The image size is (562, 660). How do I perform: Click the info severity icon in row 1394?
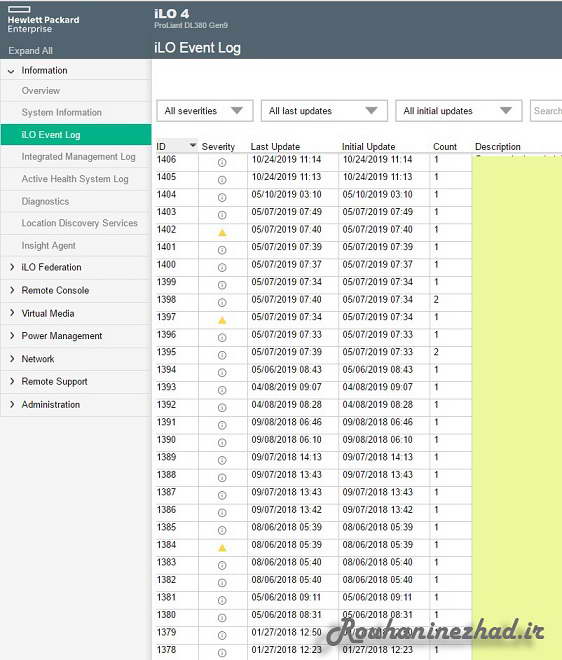222,373
